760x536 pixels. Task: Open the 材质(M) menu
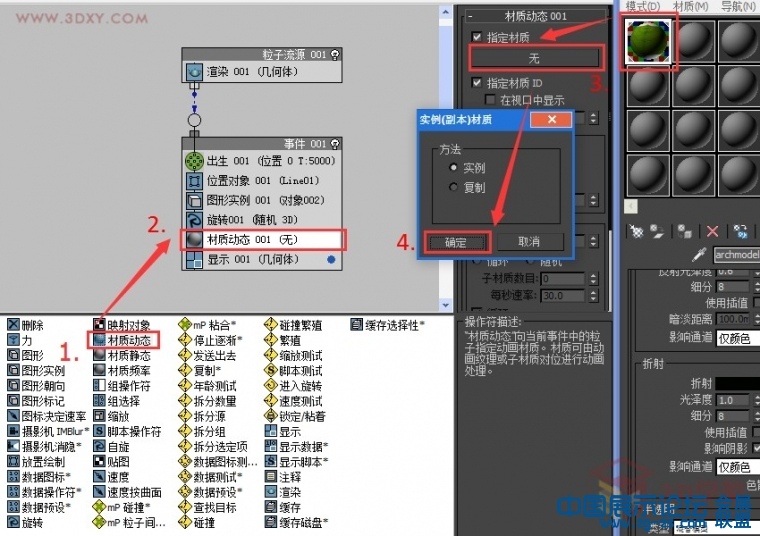click(x=691, y=6)
